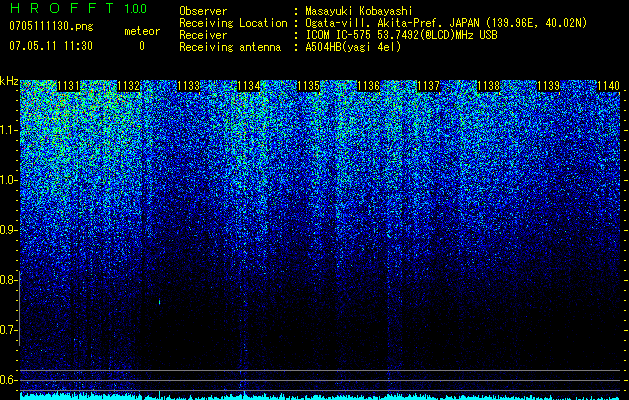This screenshot has width=629, height=400.
Task: Click the 0.7 kHz axis tick label
Action: click(9, 330)
